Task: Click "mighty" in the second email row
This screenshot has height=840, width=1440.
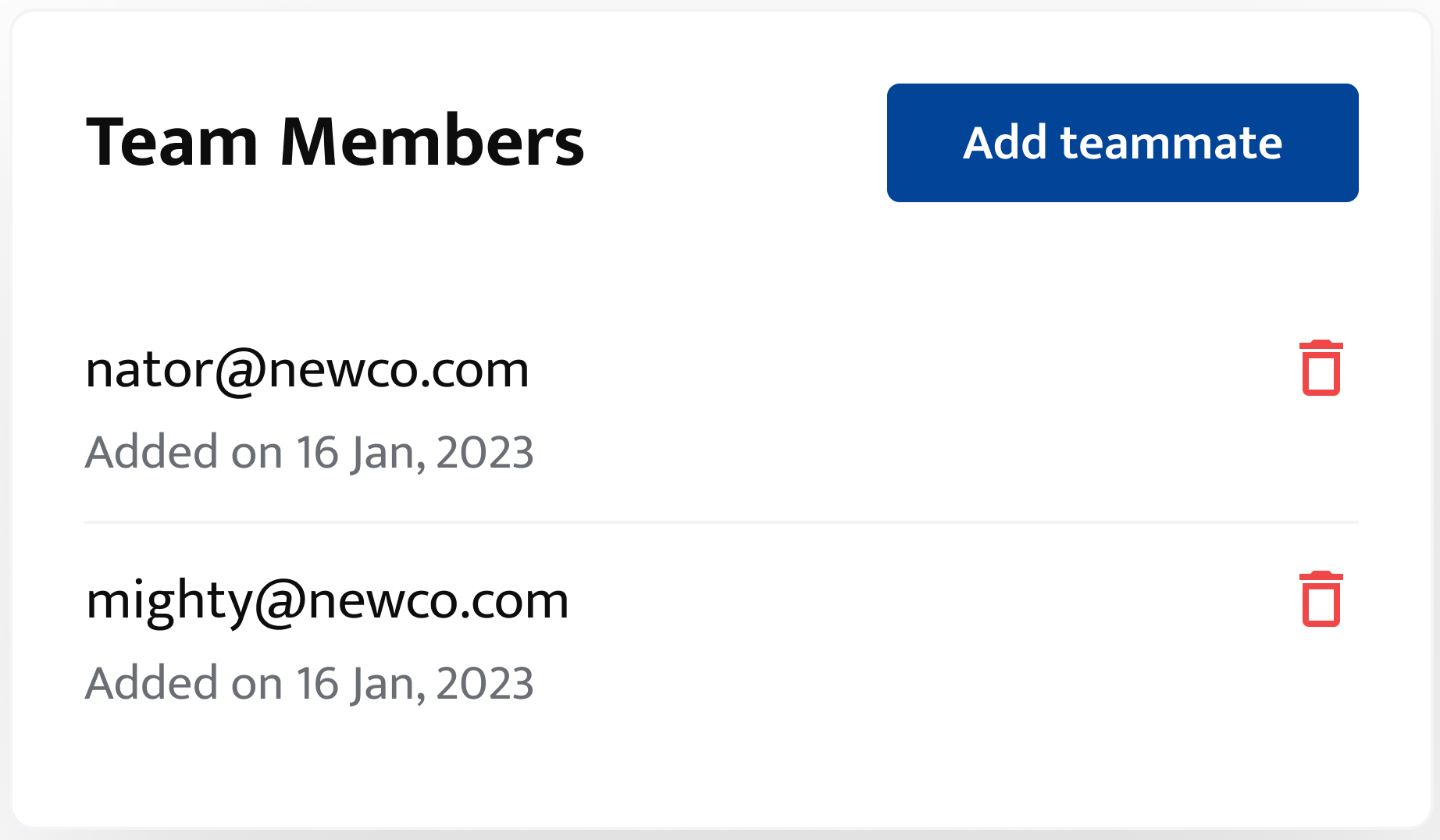Action: click(x=168, y=600)
